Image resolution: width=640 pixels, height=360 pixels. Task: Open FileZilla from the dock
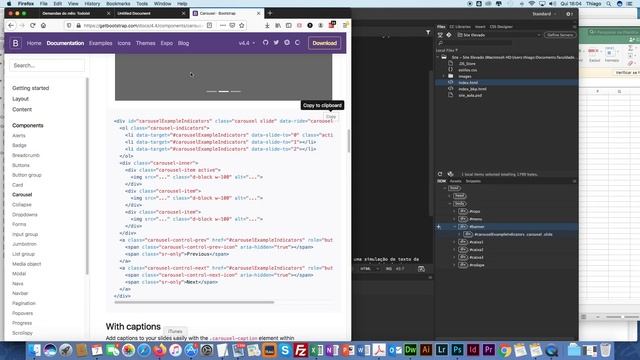coord(300,350)
